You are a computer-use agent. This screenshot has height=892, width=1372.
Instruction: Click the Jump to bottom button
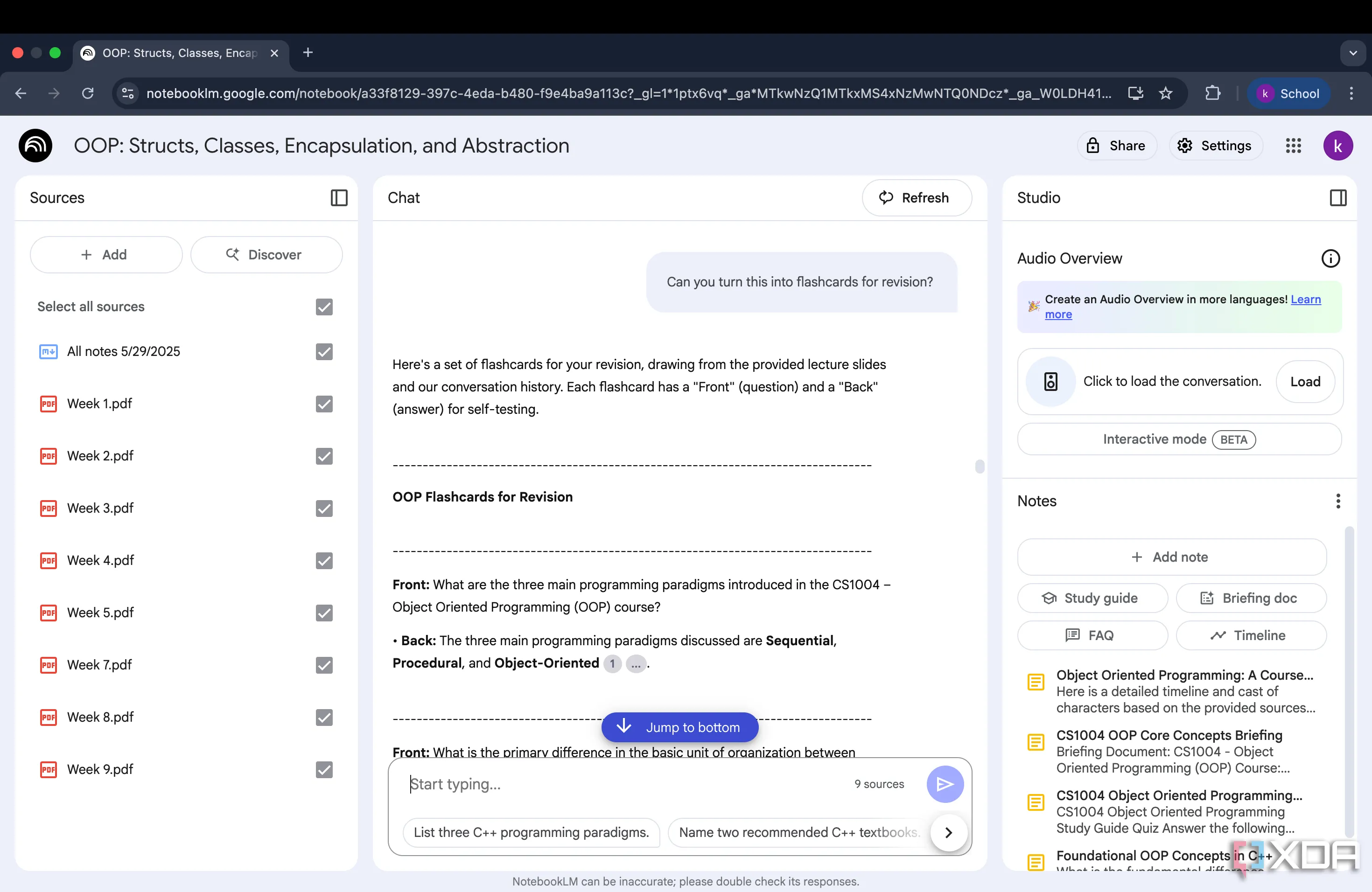click(x=679, y=727)
